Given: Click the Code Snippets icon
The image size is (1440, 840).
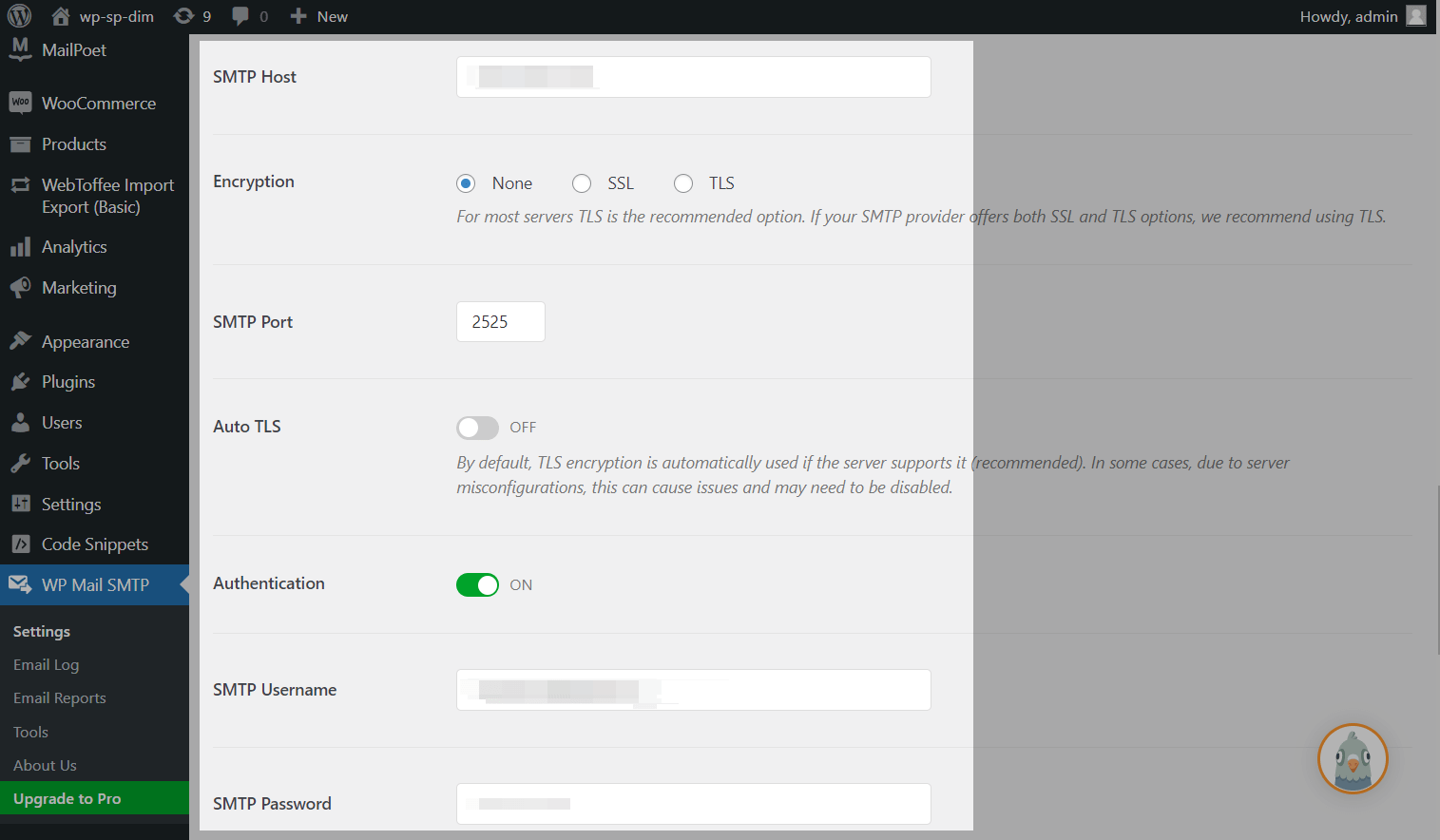Looking at the screenshot, I should tap(21, 544).
